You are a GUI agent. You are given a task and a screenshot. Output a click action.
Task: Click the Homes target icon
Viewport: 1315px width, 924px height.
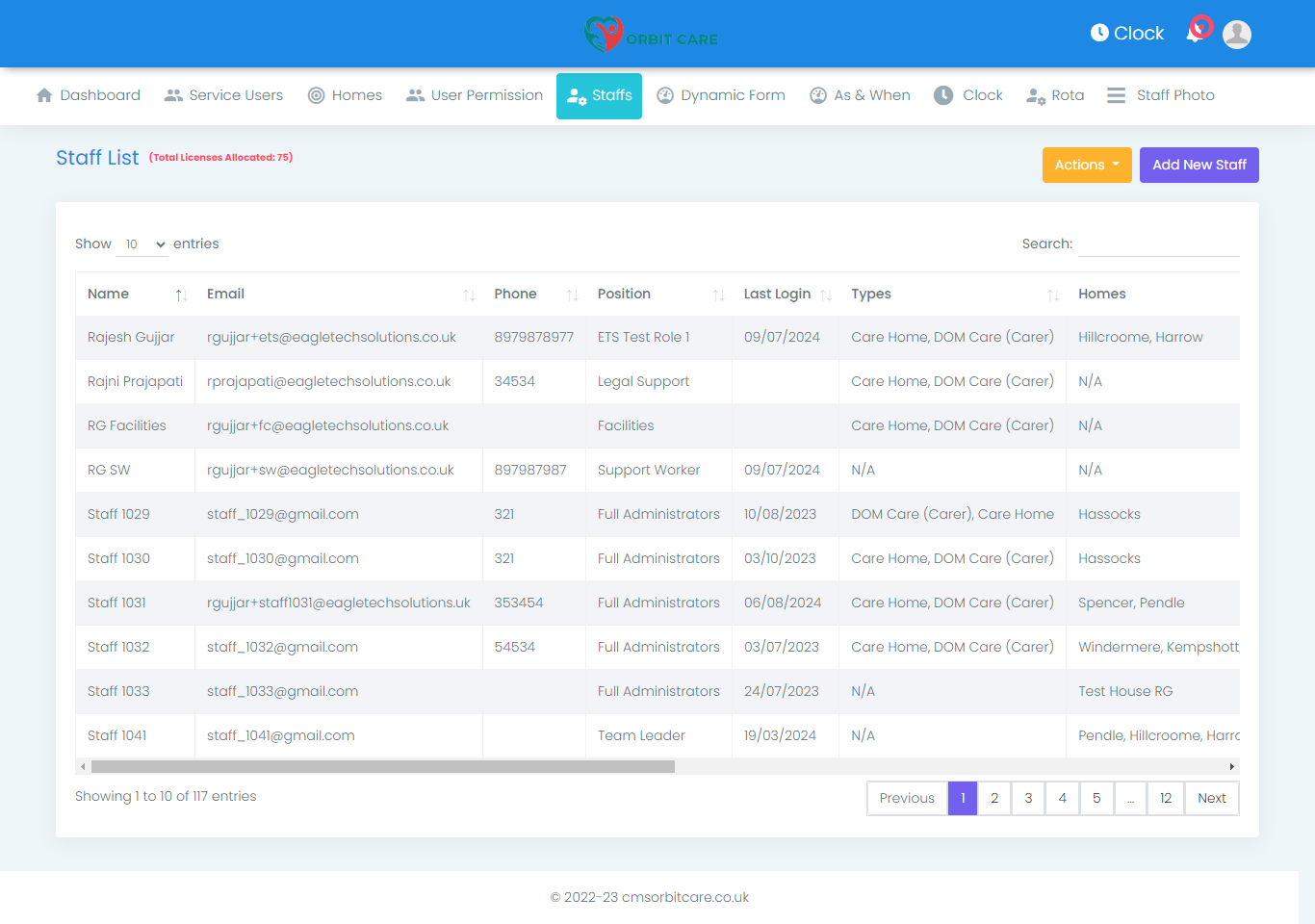coord(316,95)
